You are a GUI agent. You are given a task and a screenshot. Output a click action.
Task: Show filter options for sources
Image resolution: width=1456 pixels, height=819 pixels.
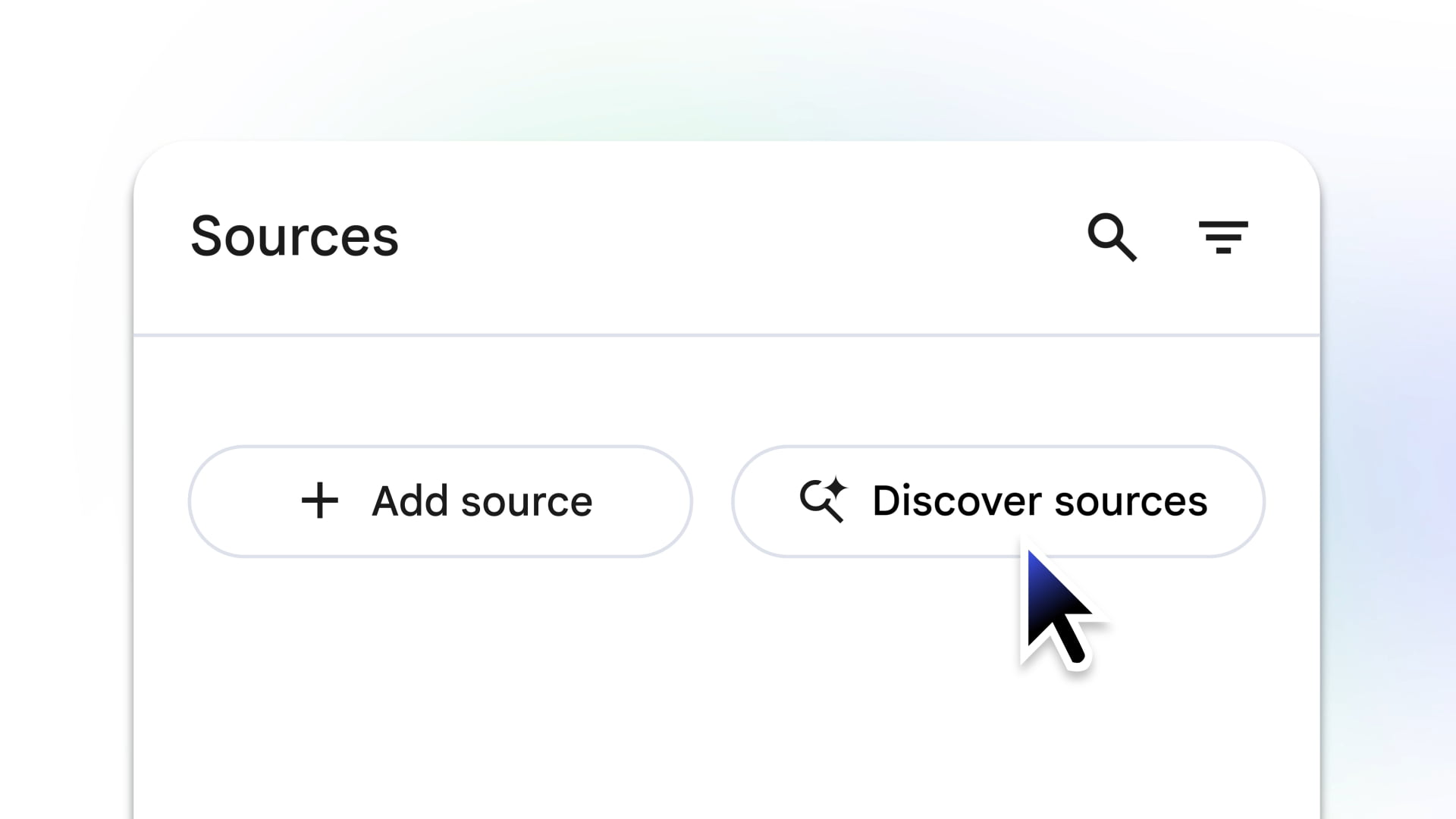coord(1222,237)
